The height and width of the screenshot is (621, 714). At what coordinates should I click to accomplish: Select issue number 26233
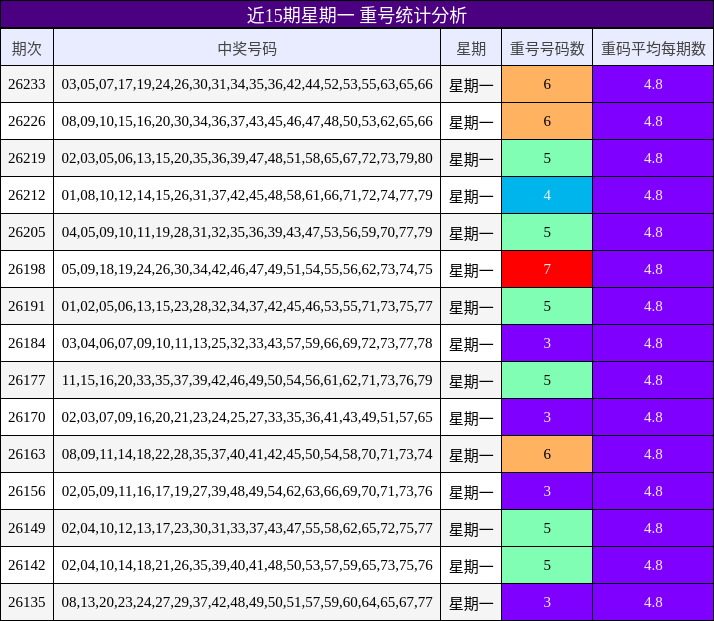27,84
